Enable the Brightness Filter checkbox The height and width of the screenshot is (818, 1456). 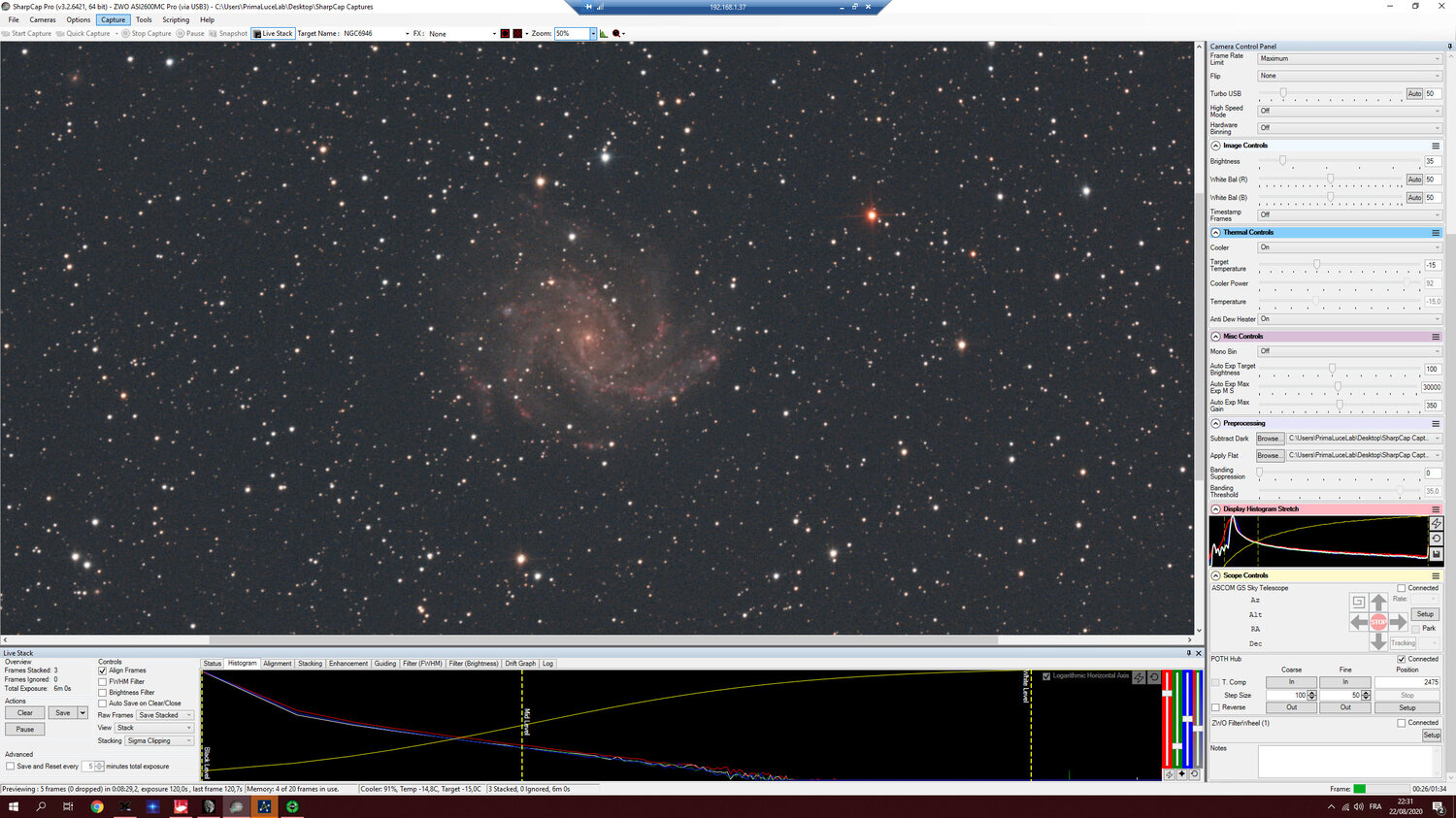point(102,693)
